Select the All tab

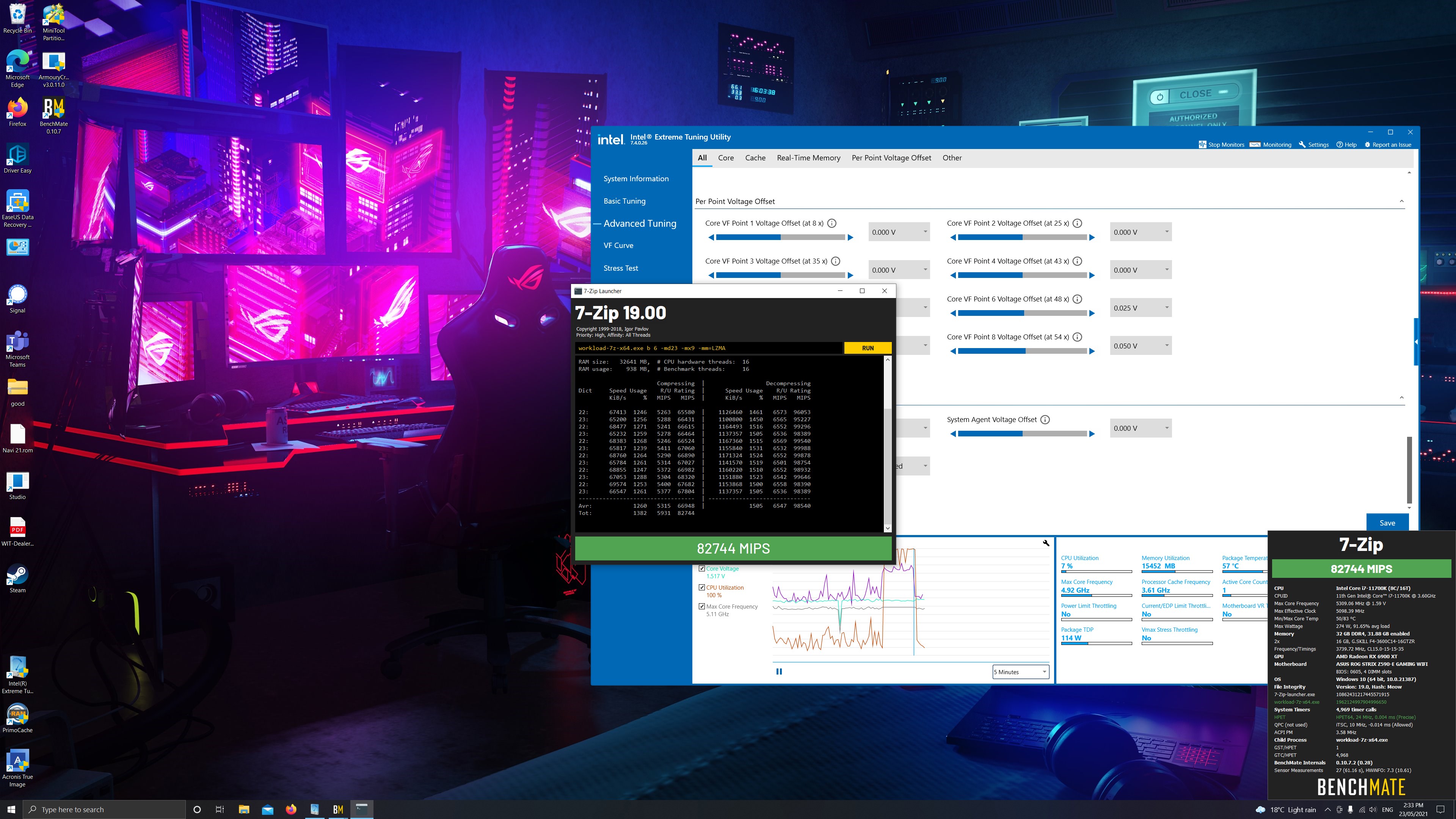point(702,158)
